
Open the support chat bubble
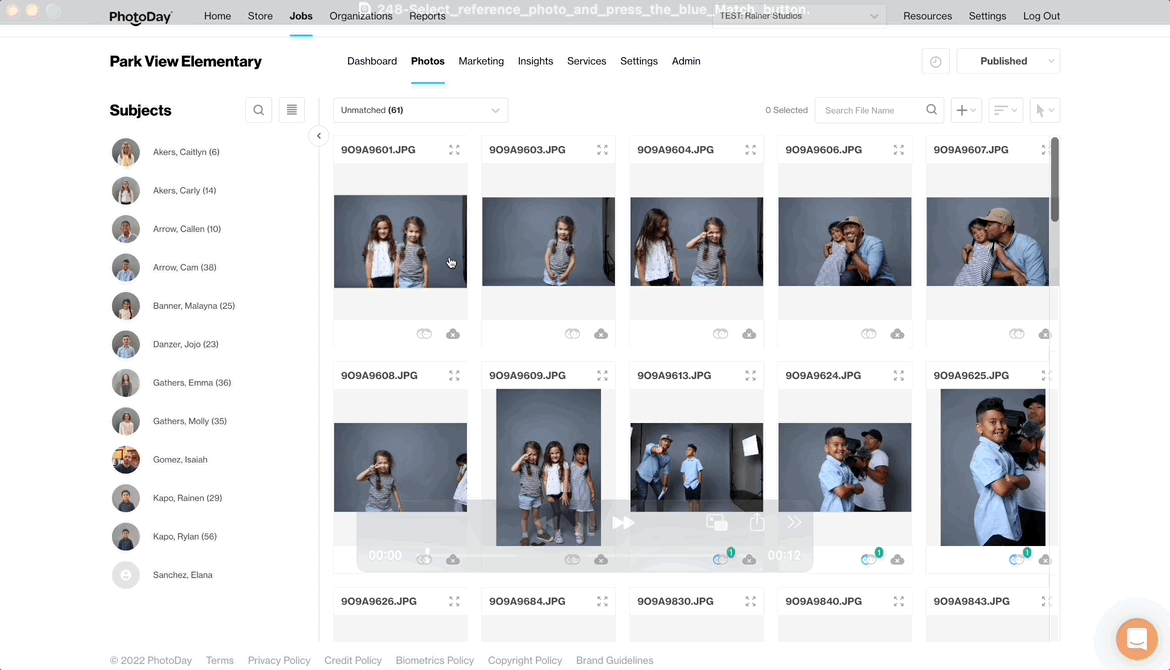(1136, 638)
